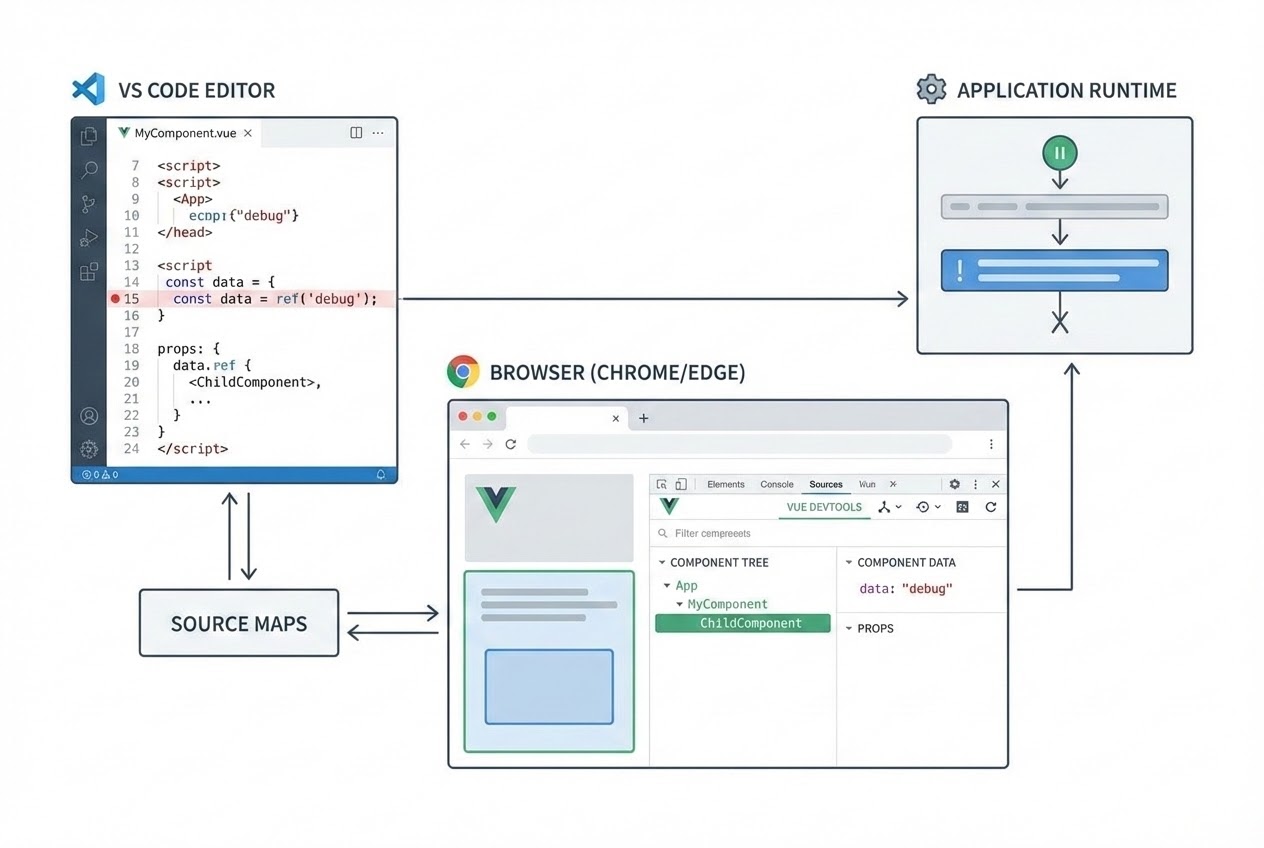Click the <ChildComponent> code on line 20
The height and width of the screenshot is (848, 1264).
coord(255,382)
